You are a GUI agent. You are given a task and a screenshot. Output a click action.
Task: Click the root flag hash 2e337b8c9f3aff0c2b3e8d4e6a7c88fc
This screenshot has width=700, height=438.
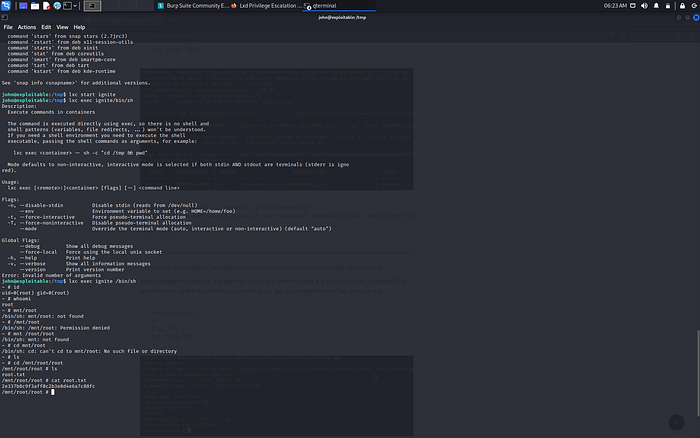(x=48, y=386)
